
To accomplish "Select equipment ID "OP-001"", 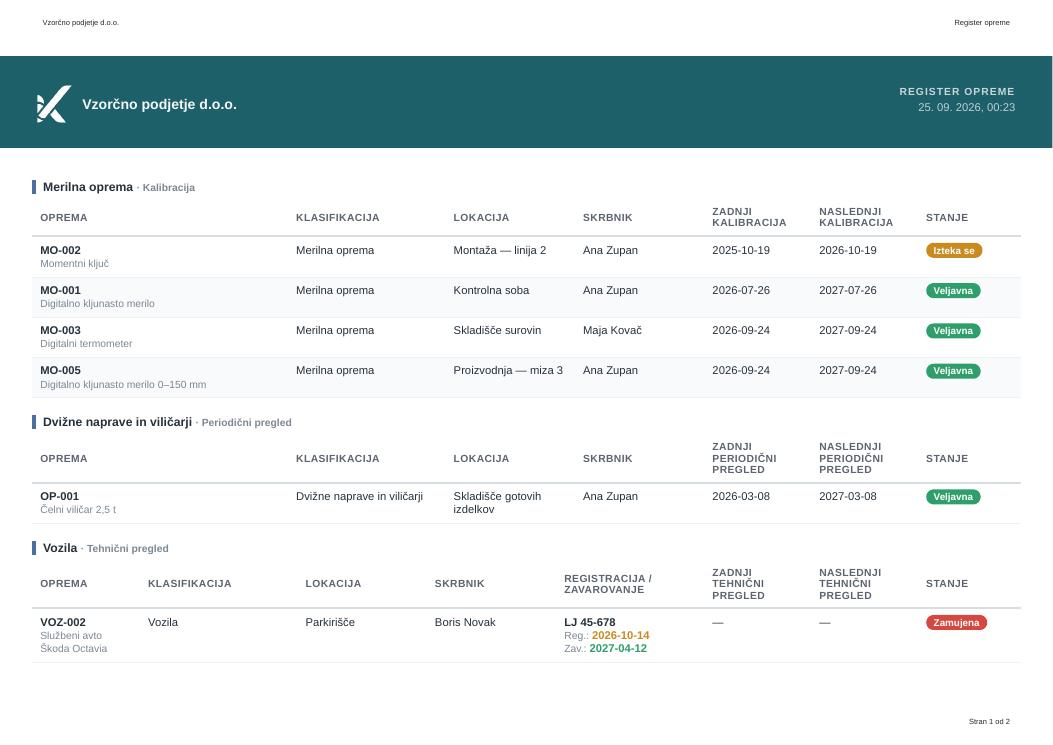I will click(60, 496).
